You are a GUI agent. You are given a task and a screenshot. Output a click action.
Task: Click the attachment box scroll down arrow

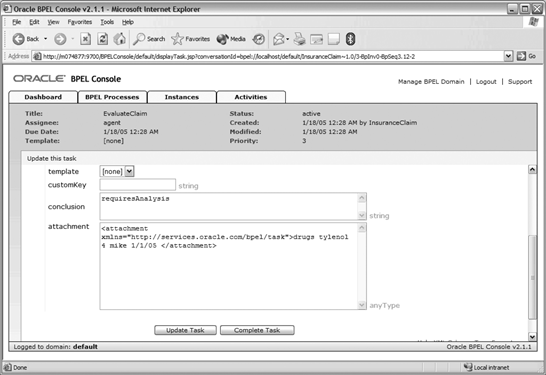coord(362,305)
